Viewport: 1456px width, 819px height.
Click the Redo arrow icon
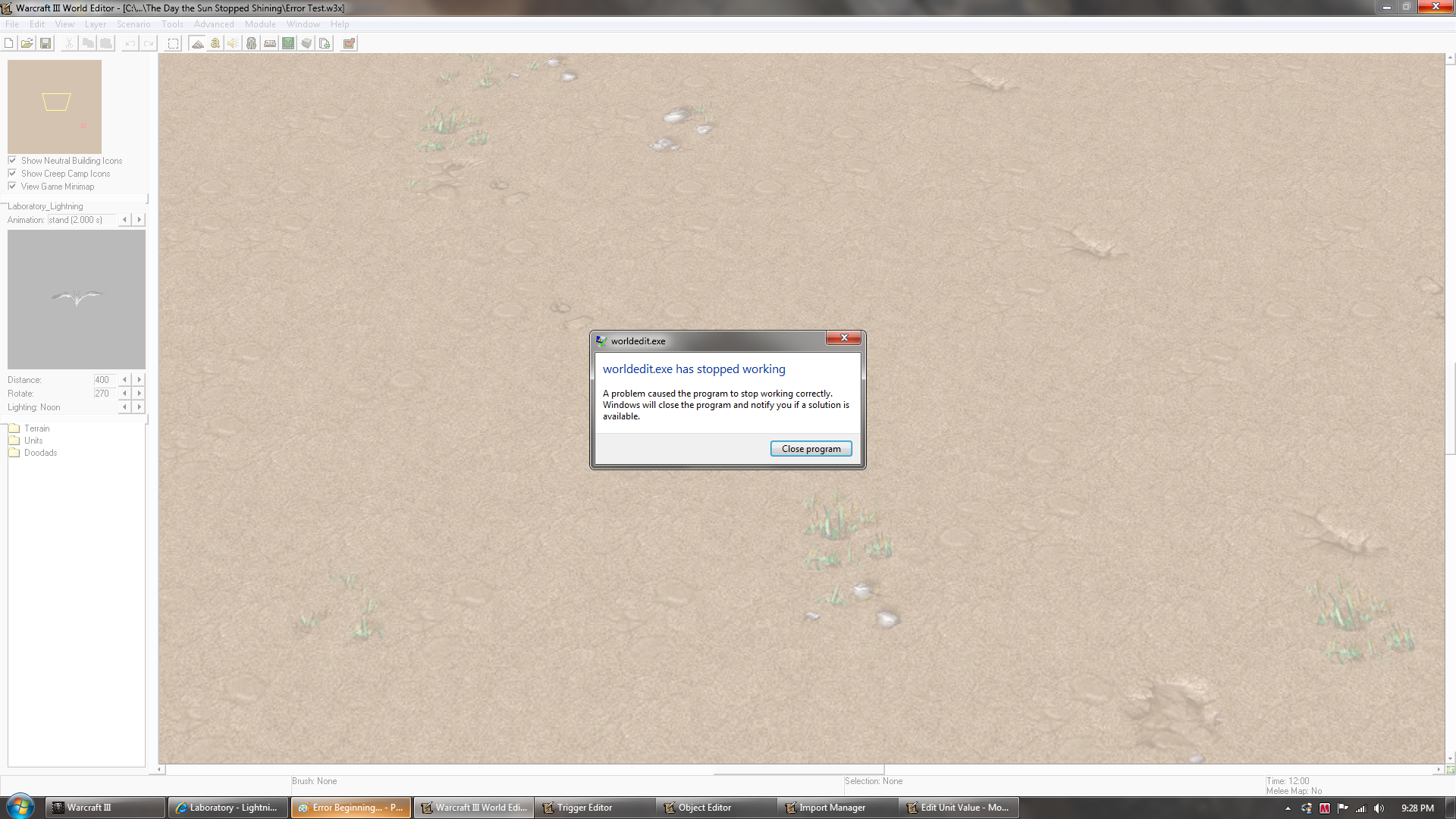[149, 43]
